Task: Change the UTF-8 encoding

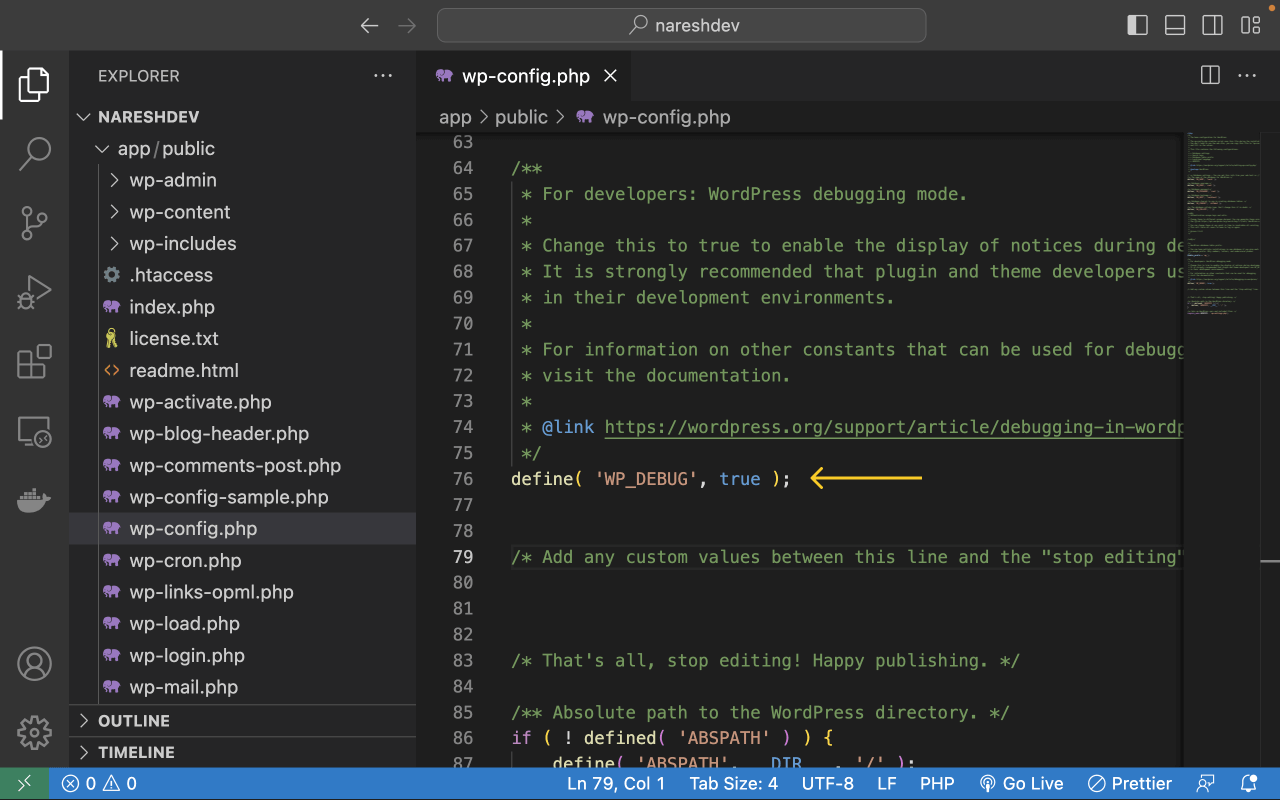Action: (x=827, y=784)
